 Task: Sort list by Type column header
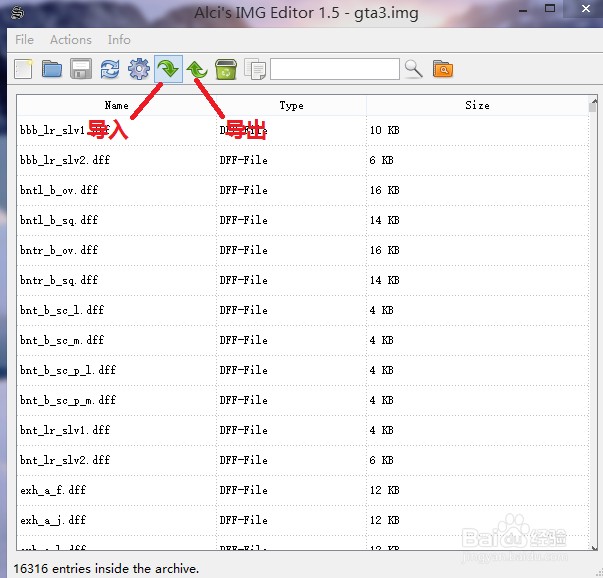tap(291, 105)
